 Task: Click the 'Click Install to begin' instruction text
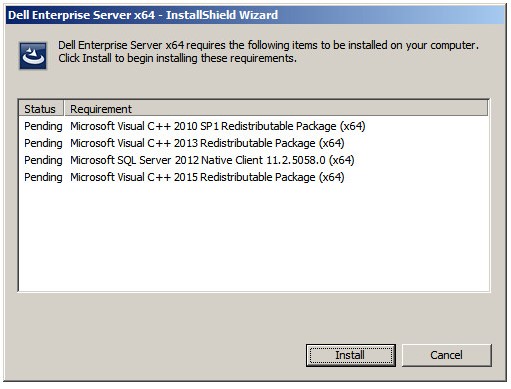tap(177, 58)
